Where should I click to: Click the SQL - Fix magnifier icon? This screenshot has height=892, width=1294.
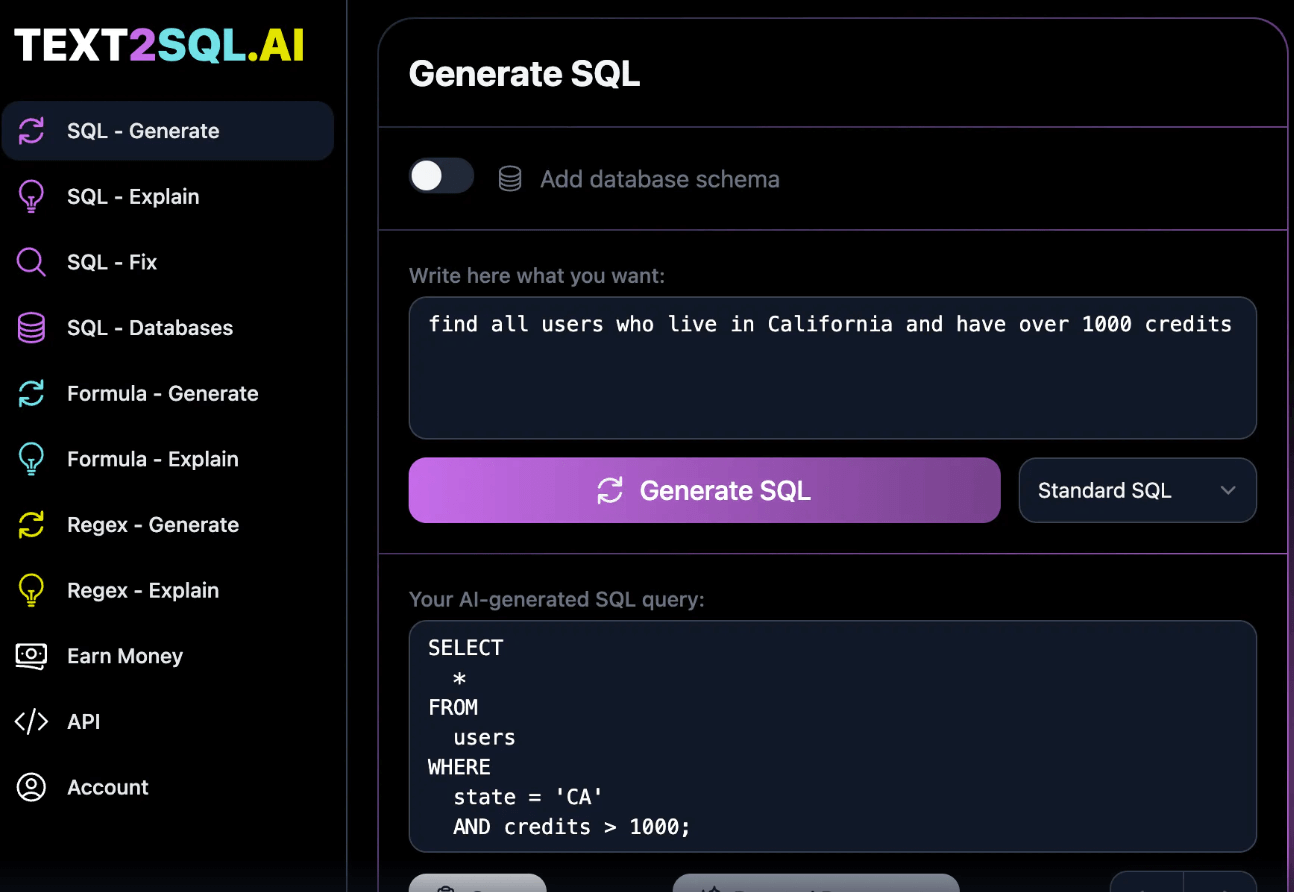pyautogui.click(x=30, y=262)
